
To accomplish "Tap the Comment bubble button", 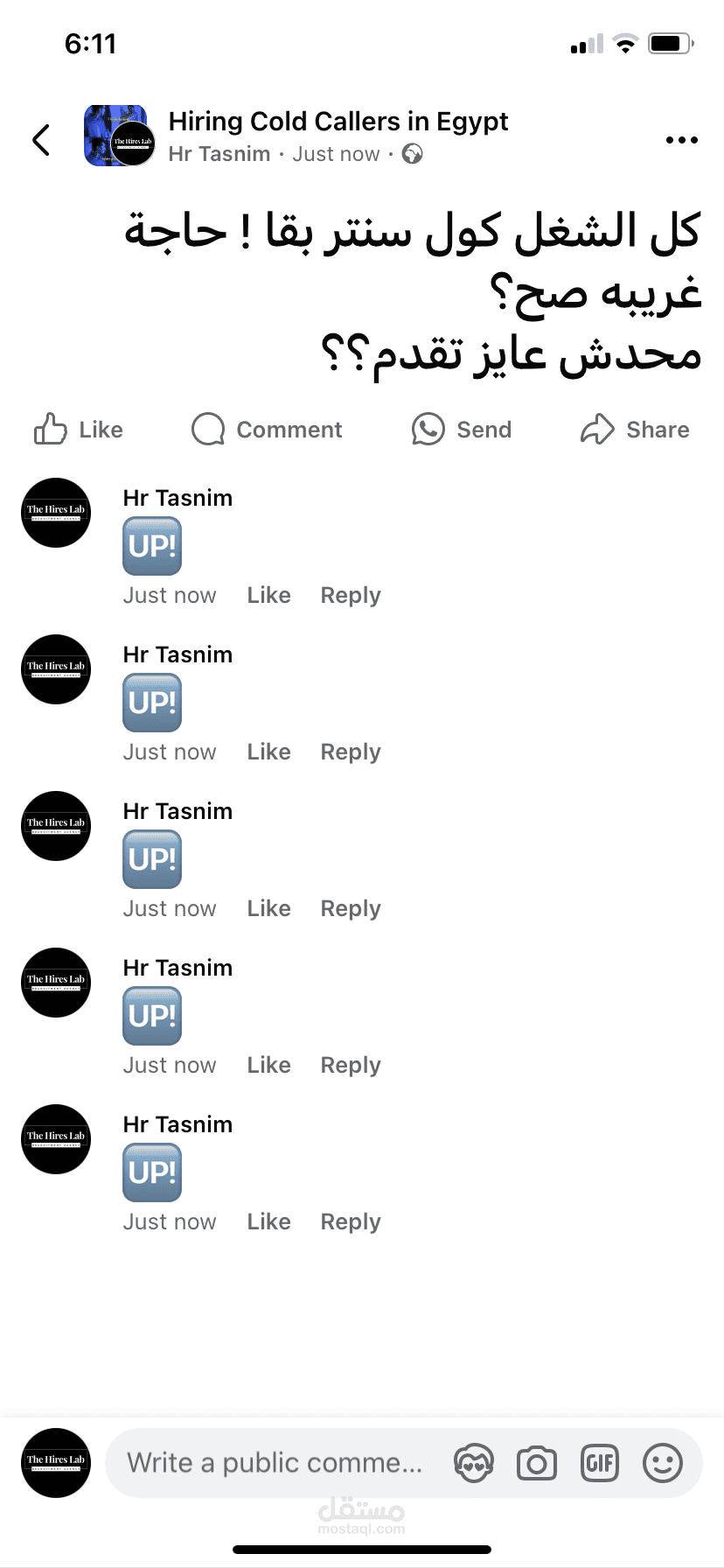I will (267, 430).
